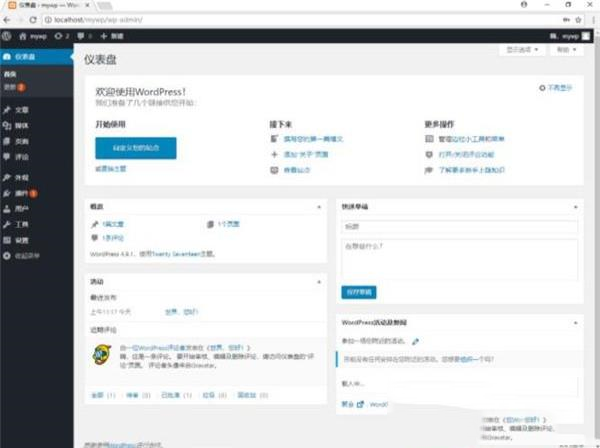Collapse the 概览 widget with its arrow
Screen dimensions: 600x448
pos(322,205)
